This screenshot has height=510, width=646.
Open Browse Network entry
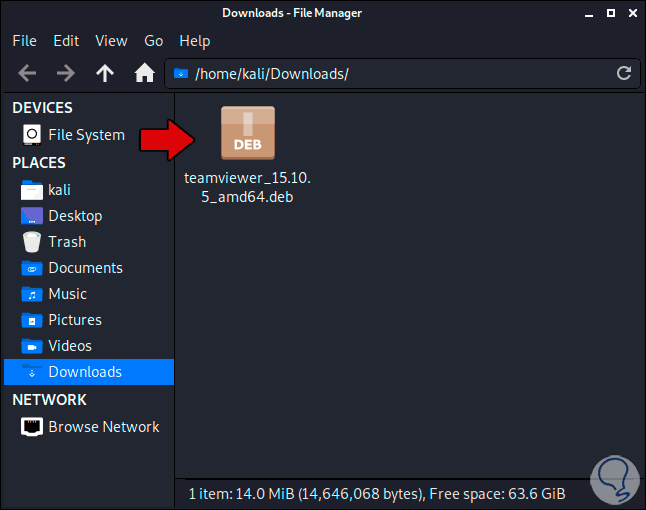[x=89, y=427]
